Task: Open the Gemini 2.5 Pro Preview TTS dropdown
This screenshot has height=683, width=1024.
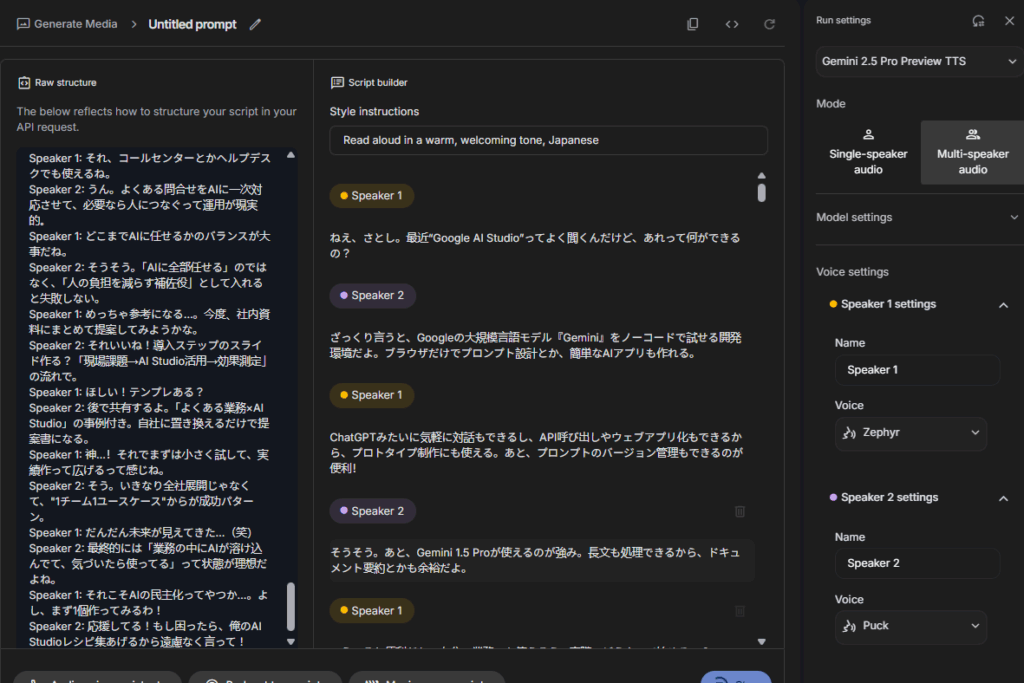Action: pos(919,61)
